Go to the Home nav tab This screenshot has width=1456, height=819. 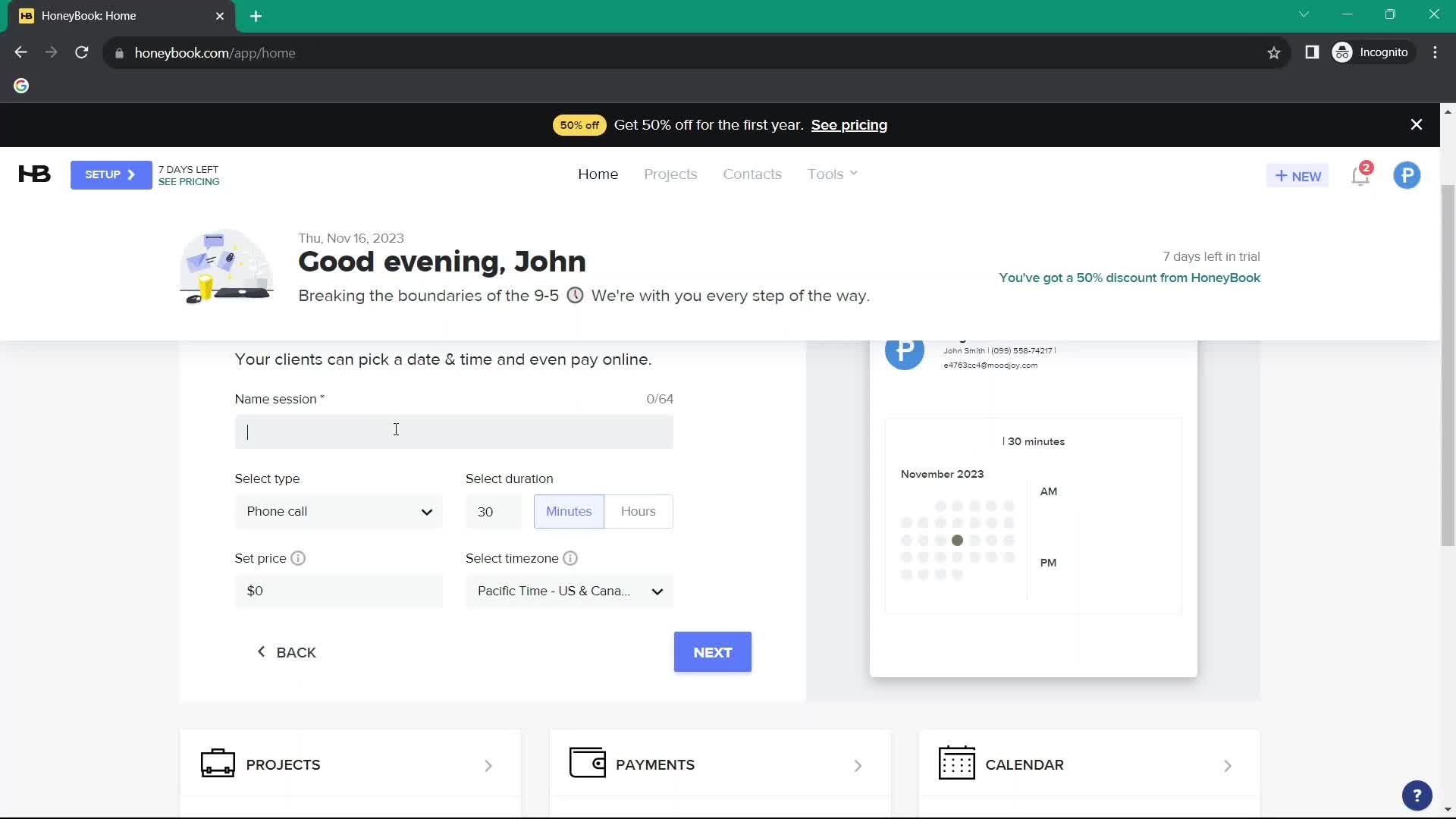pos(598,174)
